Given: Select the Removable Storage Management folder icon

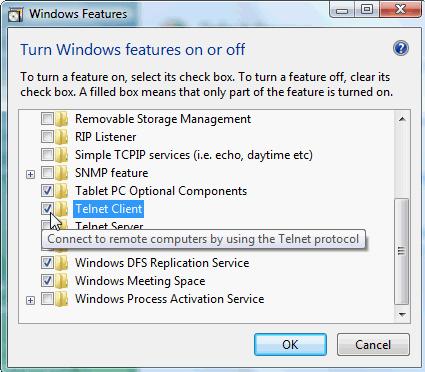Looking at the screenshot, I should click(x=61, y=119).
